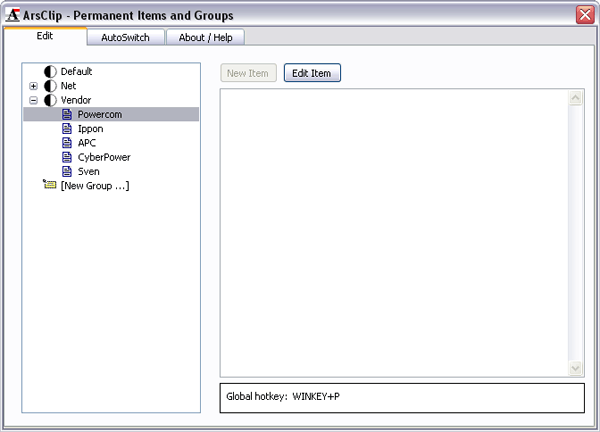Click inside the empty item content text area
The image size is (600, 432).
click(x=394, y=233)
